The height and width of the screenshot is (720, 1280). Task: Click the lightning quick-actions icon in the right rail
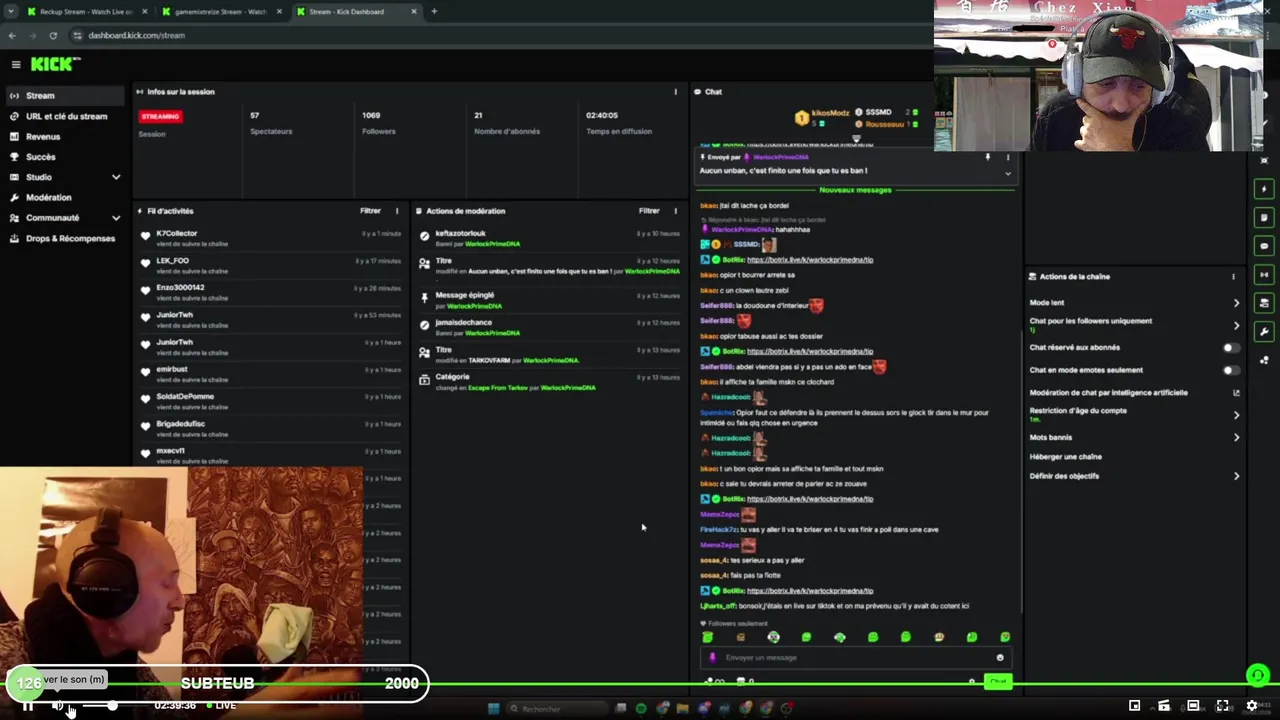1264,189
